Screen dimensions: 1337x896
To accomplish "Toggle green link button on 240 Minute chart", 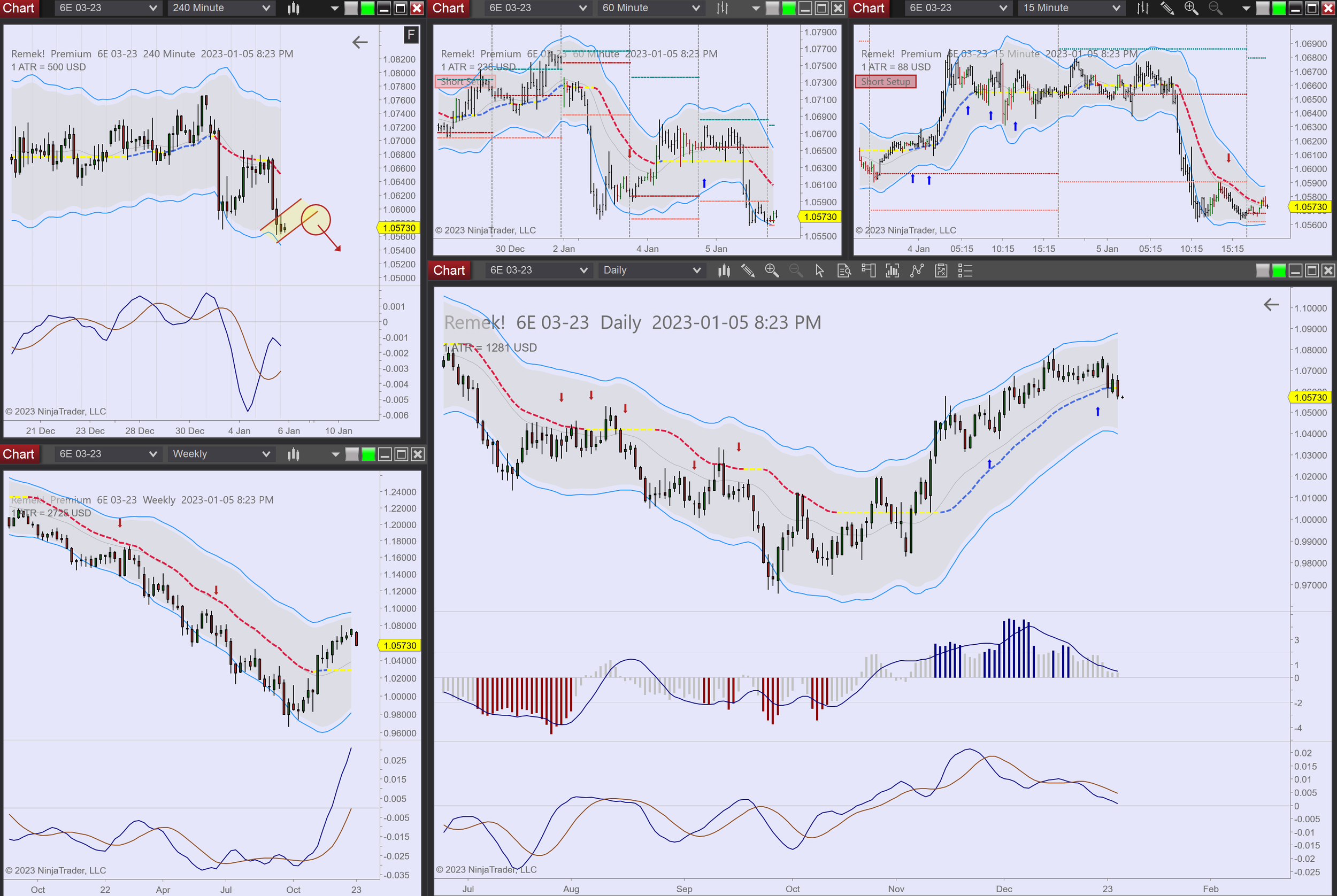I will click(x=367, y=8).
